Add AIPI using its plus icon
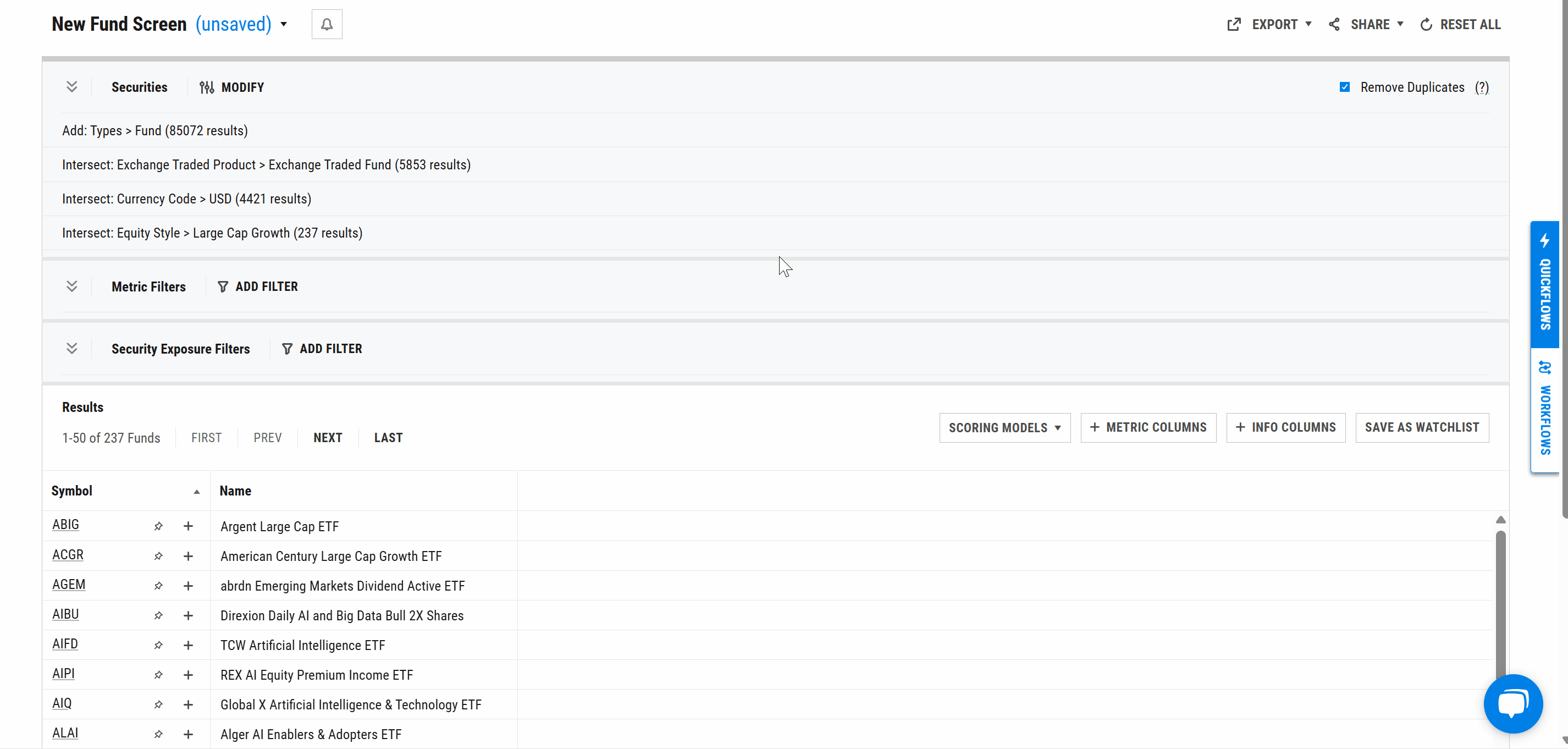Screen dimensions: 1568x749 point(188,675)
